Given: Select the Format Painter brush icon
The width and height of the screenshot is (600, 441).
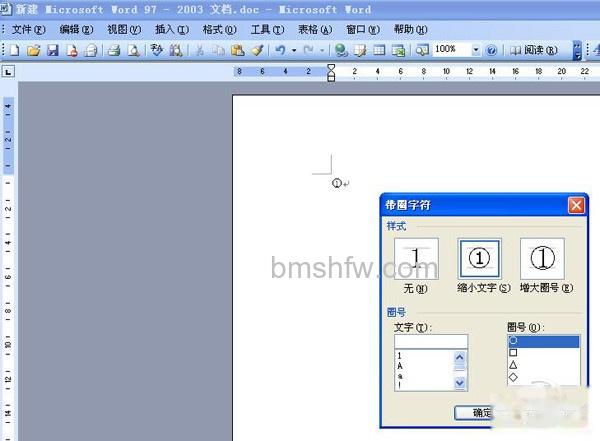Looking at the screenshot, I should point(258,50).
